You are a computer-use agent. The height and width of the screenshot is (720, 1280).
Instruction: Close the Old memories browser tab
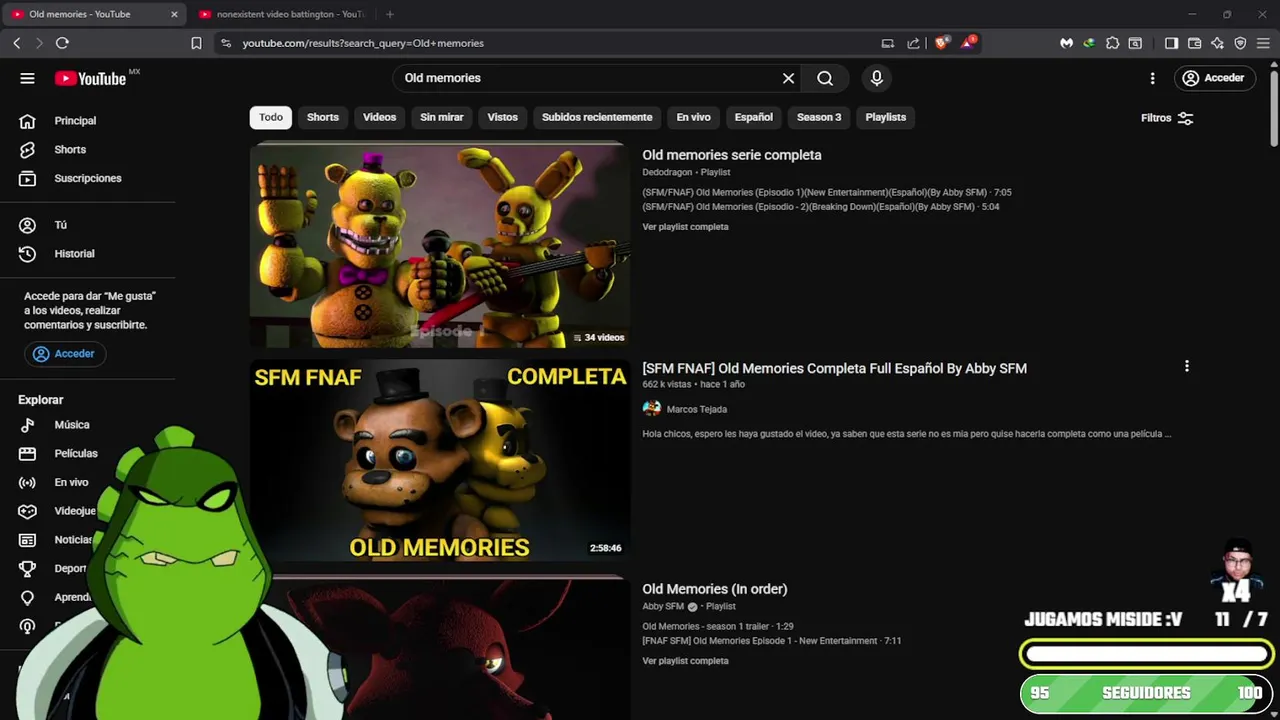click(x=174, y=14)
